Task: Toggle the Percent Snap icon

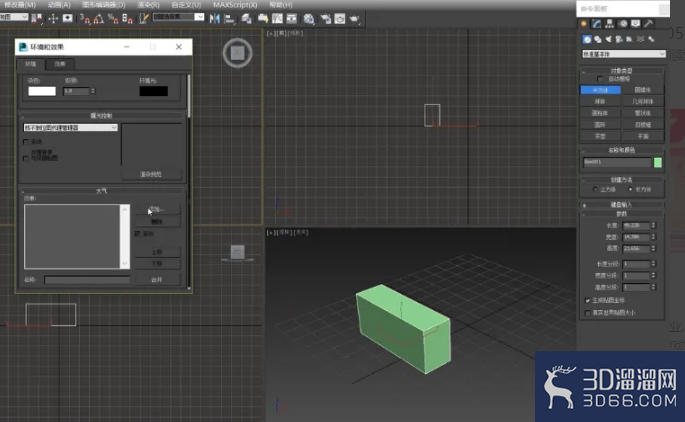Action: point(113,18)
